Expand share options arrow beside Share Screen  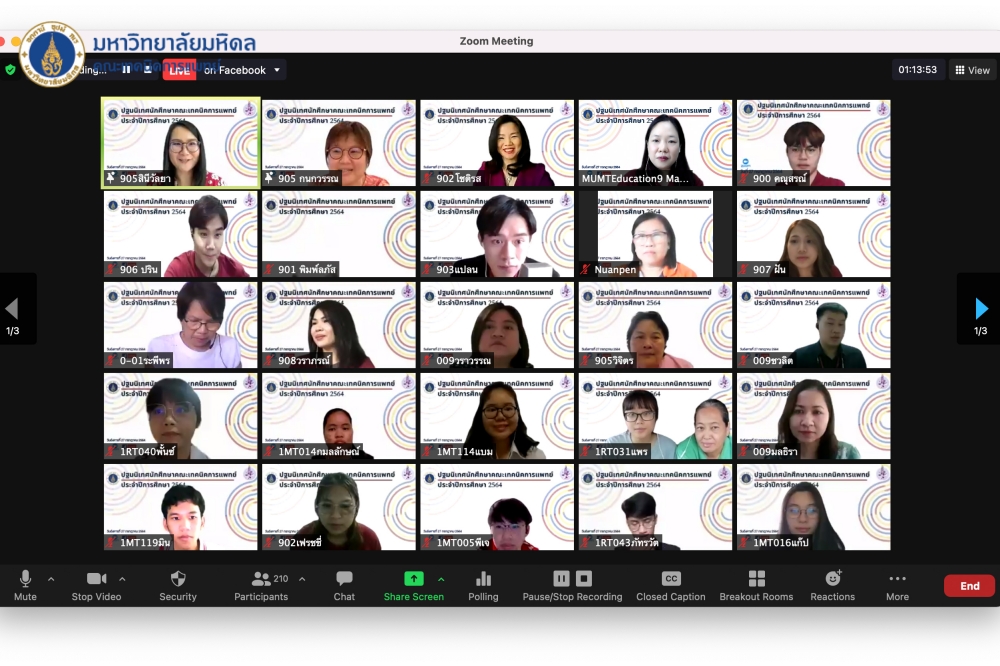[441, 579]
